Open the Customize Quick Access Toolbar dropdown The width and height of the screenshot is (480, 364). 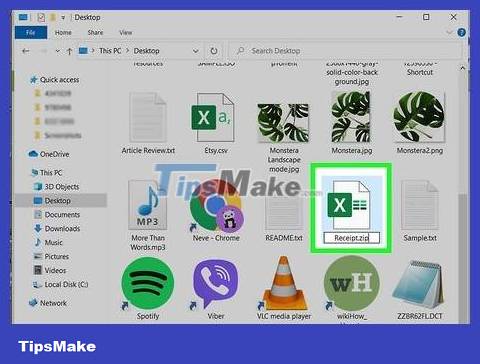click(x=63, y=18)
